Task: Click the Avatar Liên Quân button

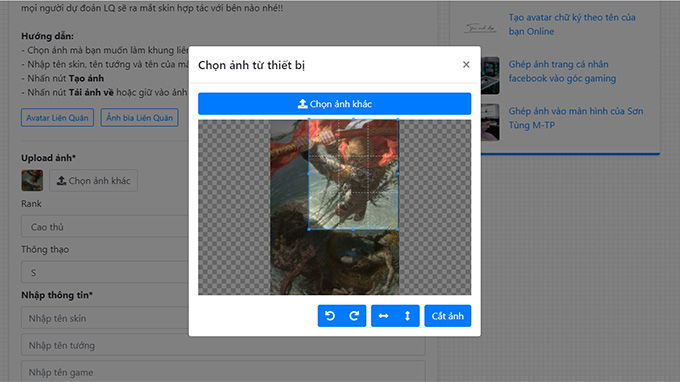Action: (57, 118)
